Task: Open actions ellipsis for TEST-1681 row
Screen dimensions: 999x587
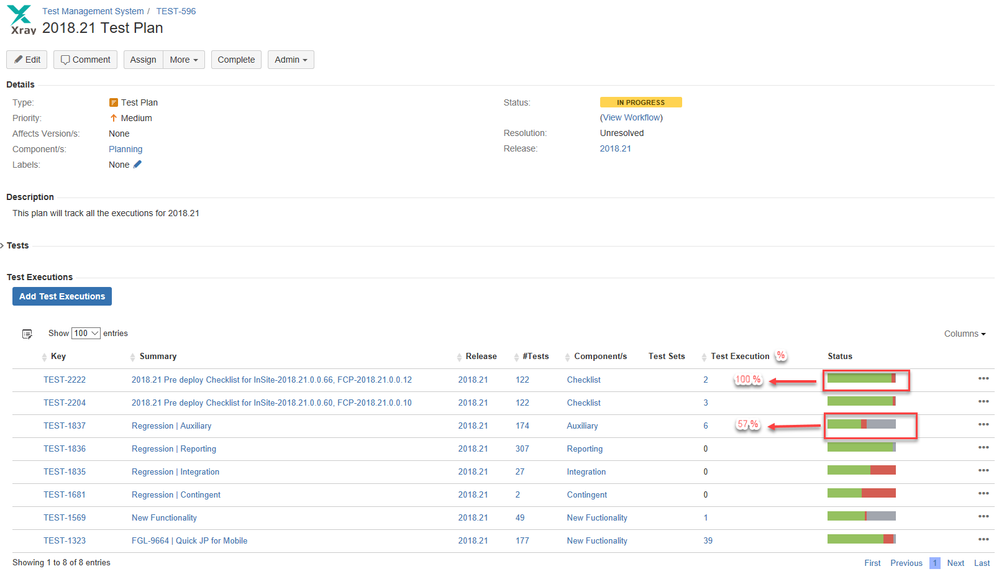Action: tap(983, 493)
